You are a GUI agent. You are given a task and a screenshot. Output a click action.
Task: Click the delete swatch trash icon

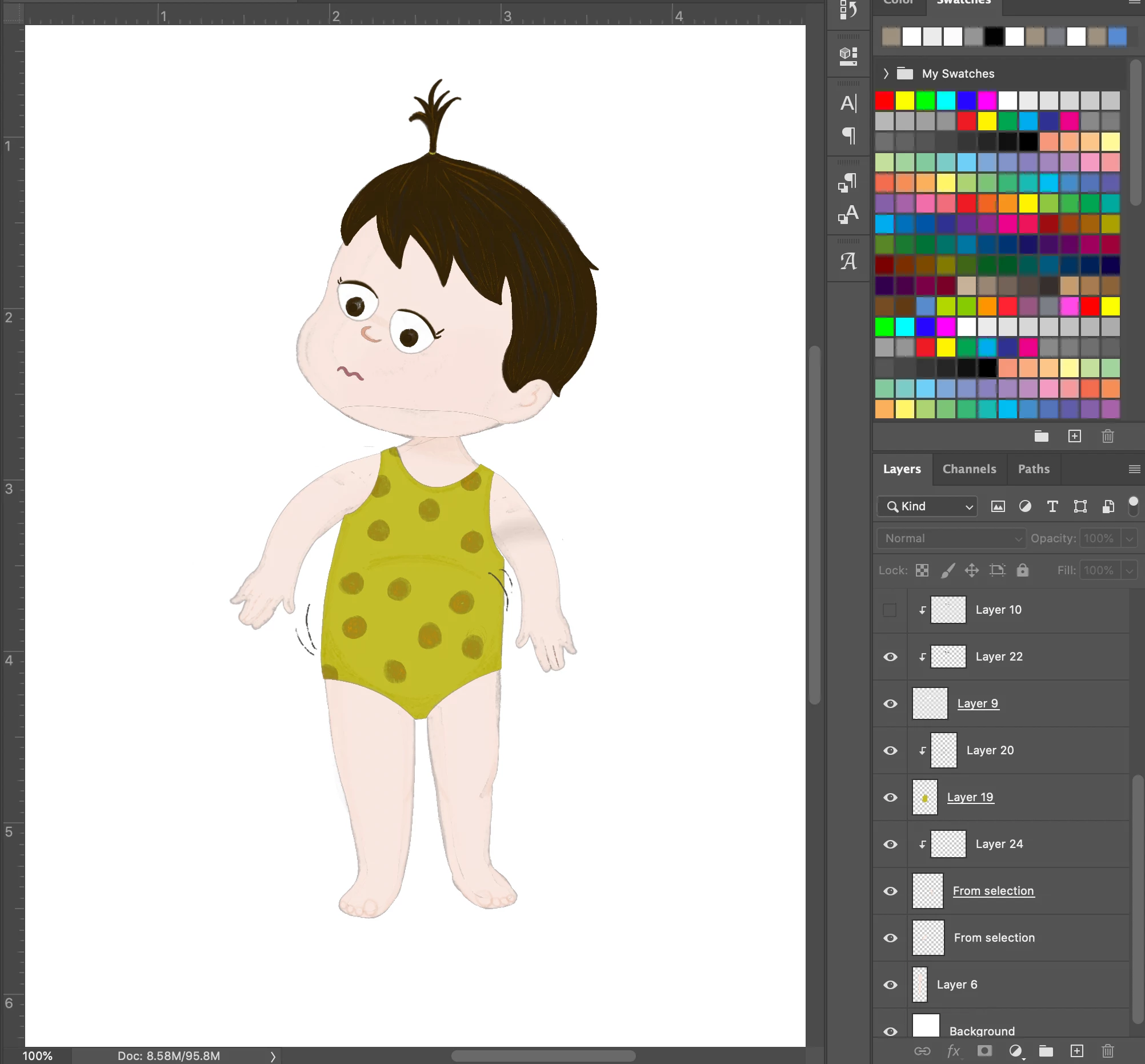1108,436
